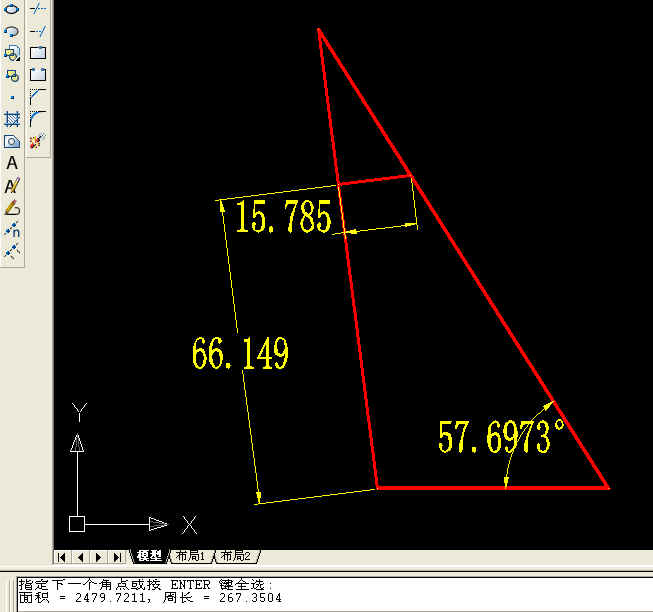The width and height of the screenshot is (653, 612).
Task: Click the next layout tab arrow
Action: [99, 557]
